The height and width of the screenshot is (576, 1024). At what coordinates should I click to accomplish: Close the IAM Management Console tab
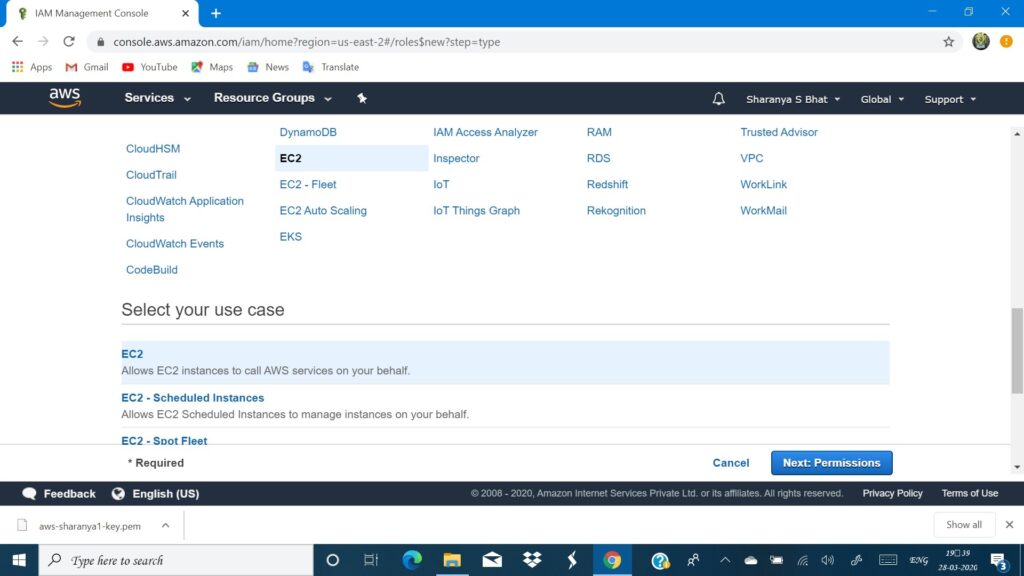(x=185, y=13)
